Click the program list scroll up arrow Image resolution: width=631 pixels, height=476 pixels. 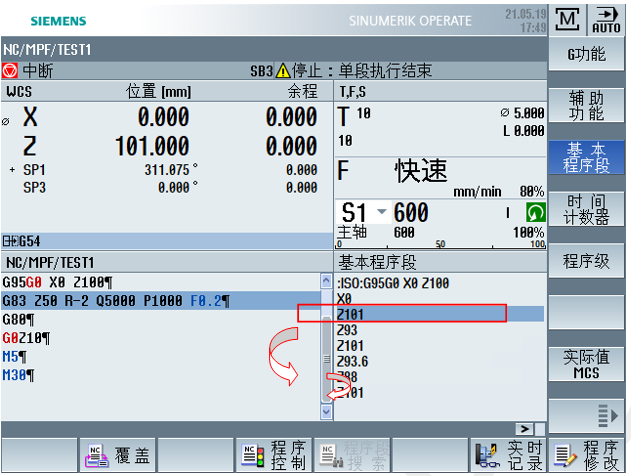pyautogui.click(x=326, y=280)
